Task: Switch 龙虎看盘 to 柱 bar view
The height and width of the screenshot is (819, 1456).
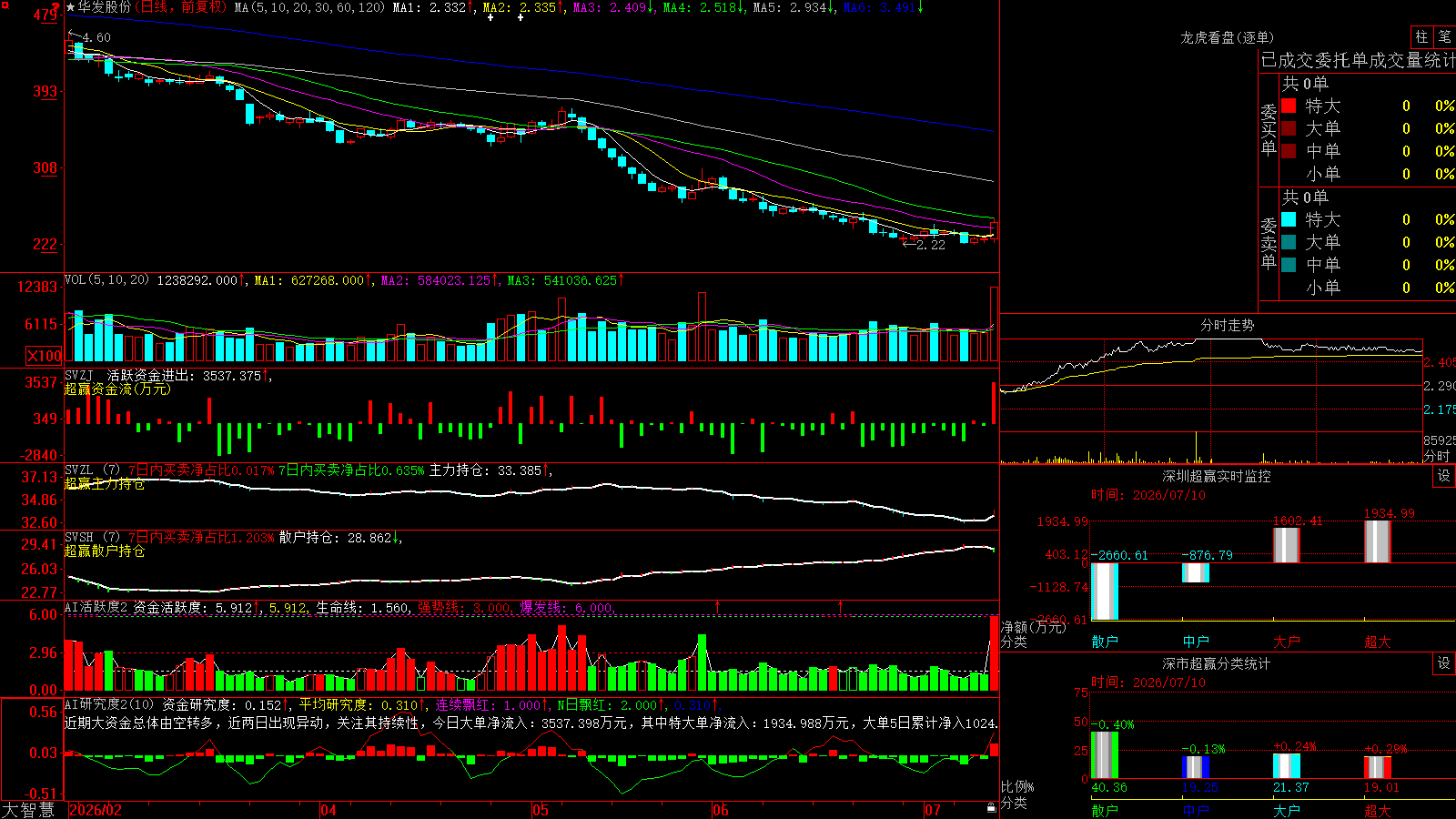Action: [x=1421, y=36]
